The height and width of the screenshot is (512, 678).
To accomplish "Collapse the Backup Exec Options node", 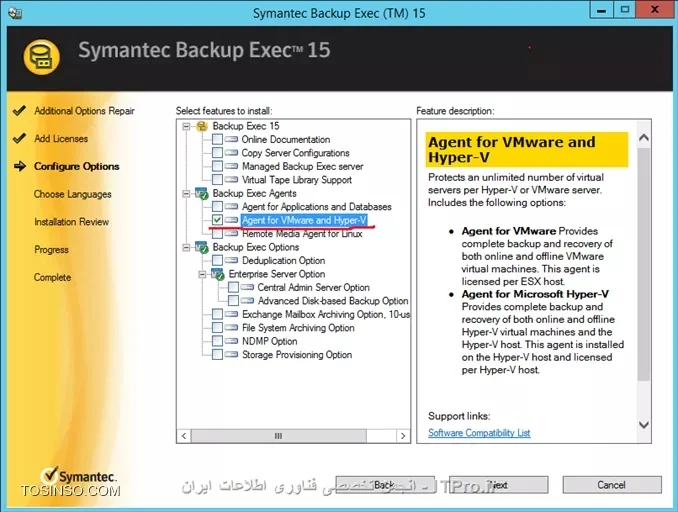I will [186, 247].
